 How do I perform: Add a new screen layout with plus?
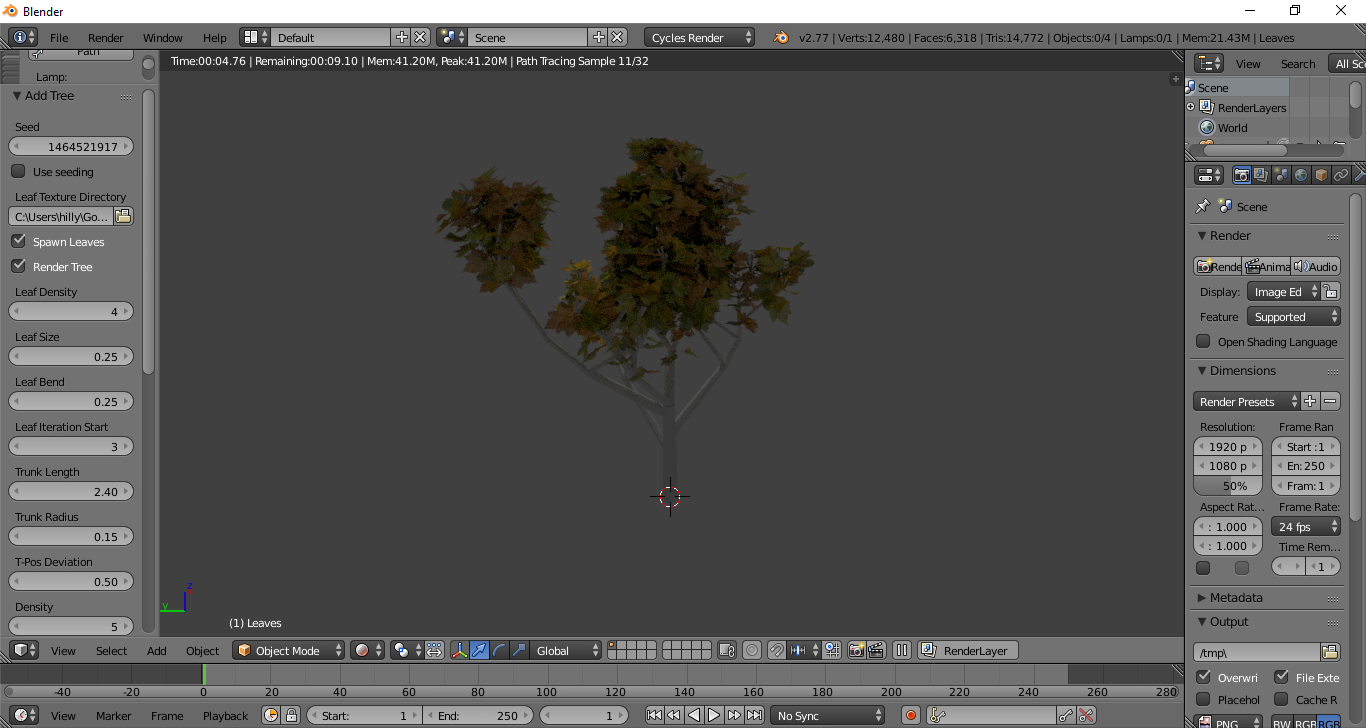tap(402, 37)
